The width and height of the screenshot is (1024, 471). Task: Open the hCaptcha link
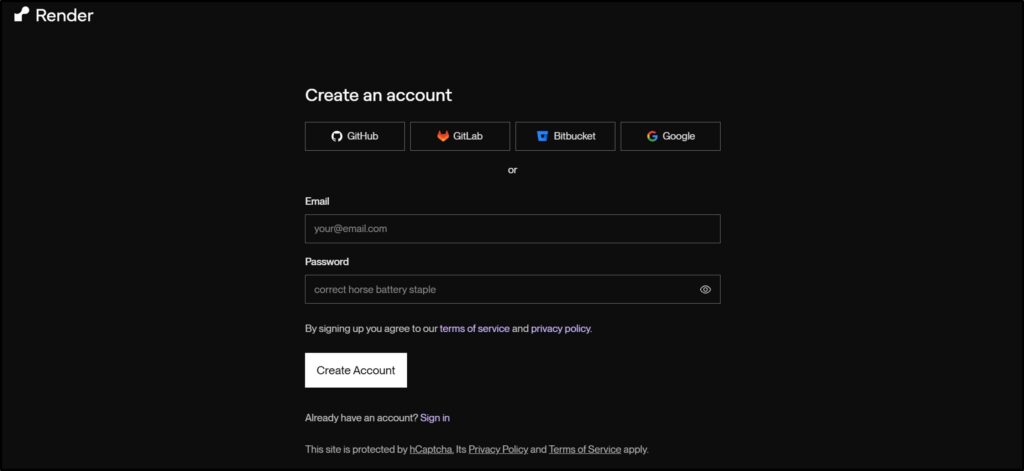click(x=431, y=449)
